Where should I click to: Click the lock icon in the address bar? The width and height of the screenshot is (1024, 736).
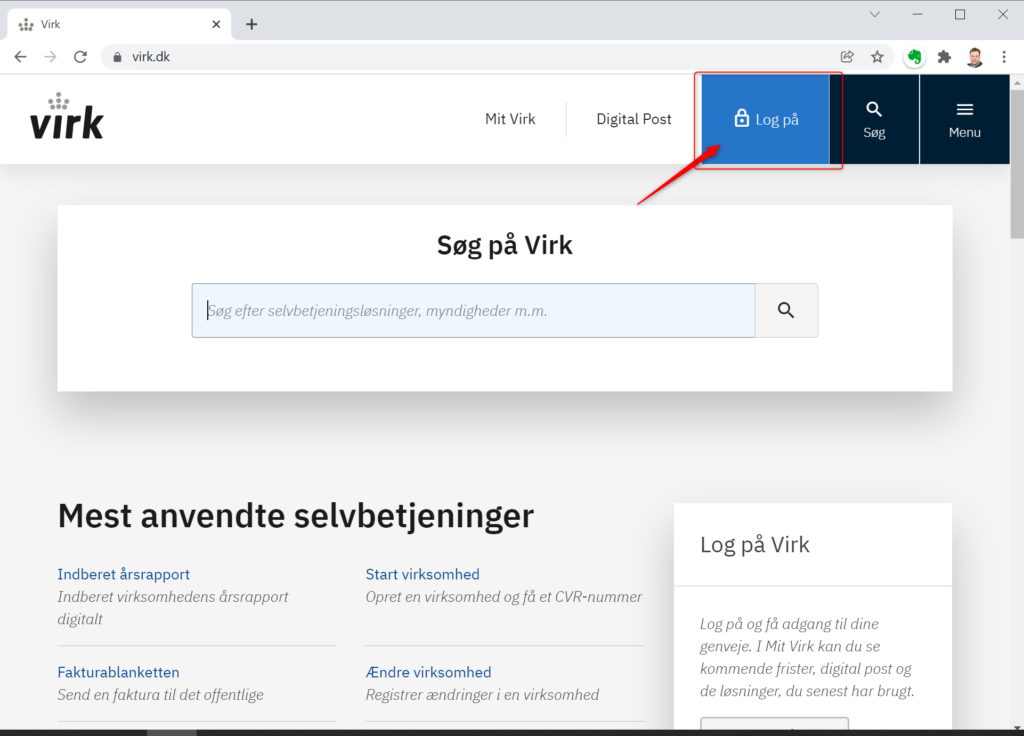point(118,57)
